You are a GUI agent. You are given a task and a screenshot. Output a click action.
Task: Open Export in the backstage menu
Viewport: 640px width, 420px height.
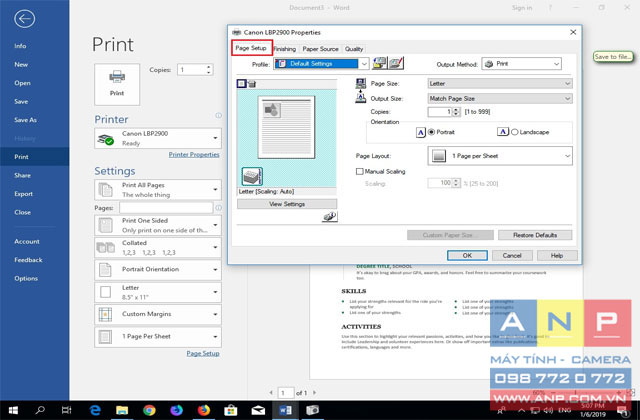point(23,194)
